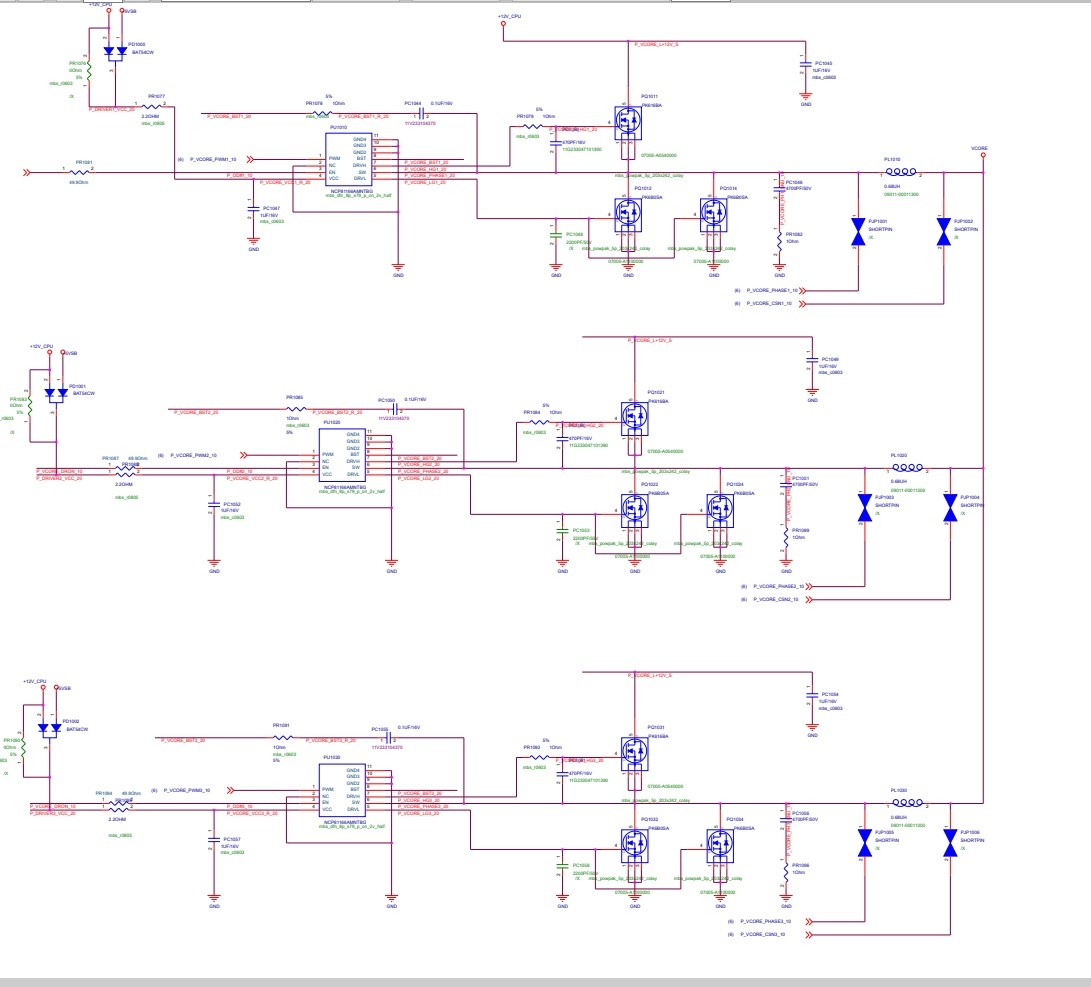
Task: Select the PJP1006 shortpin jumper symbol
Action: (950, 843)
